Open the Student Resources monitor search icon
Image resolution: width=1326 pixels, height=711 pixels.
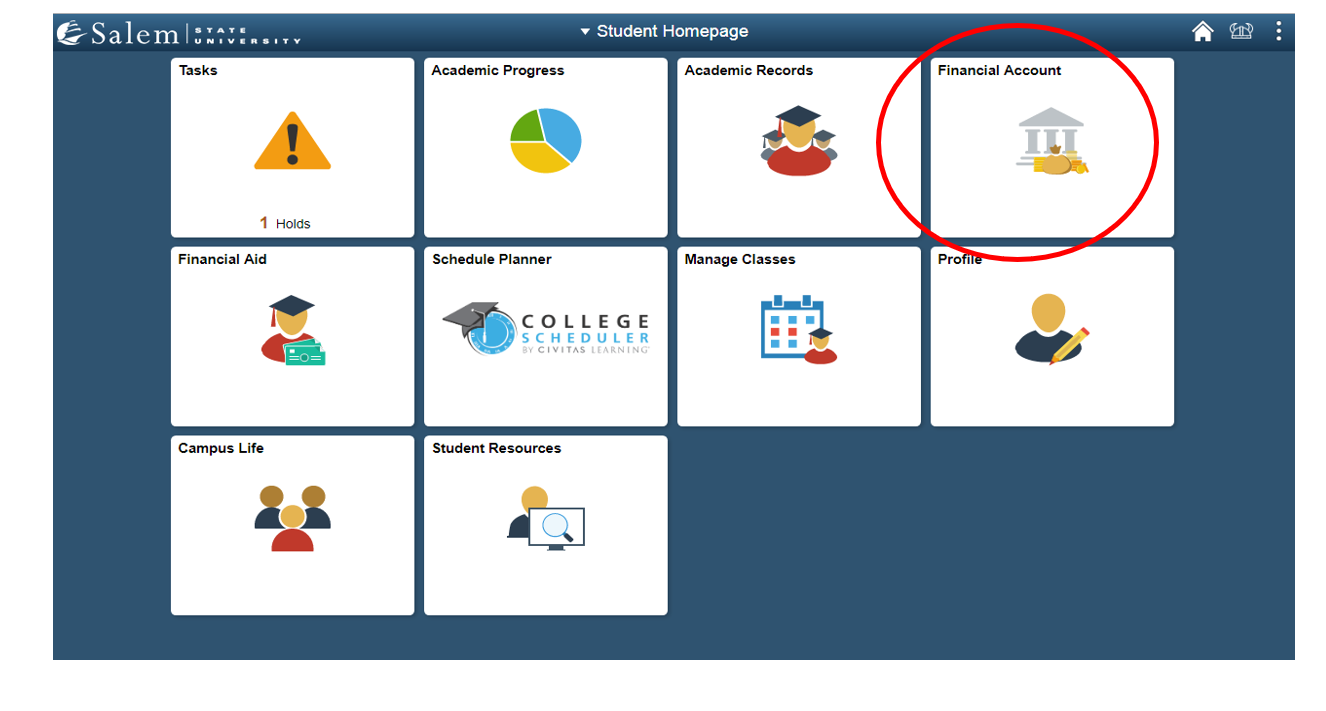pos(546,518)
